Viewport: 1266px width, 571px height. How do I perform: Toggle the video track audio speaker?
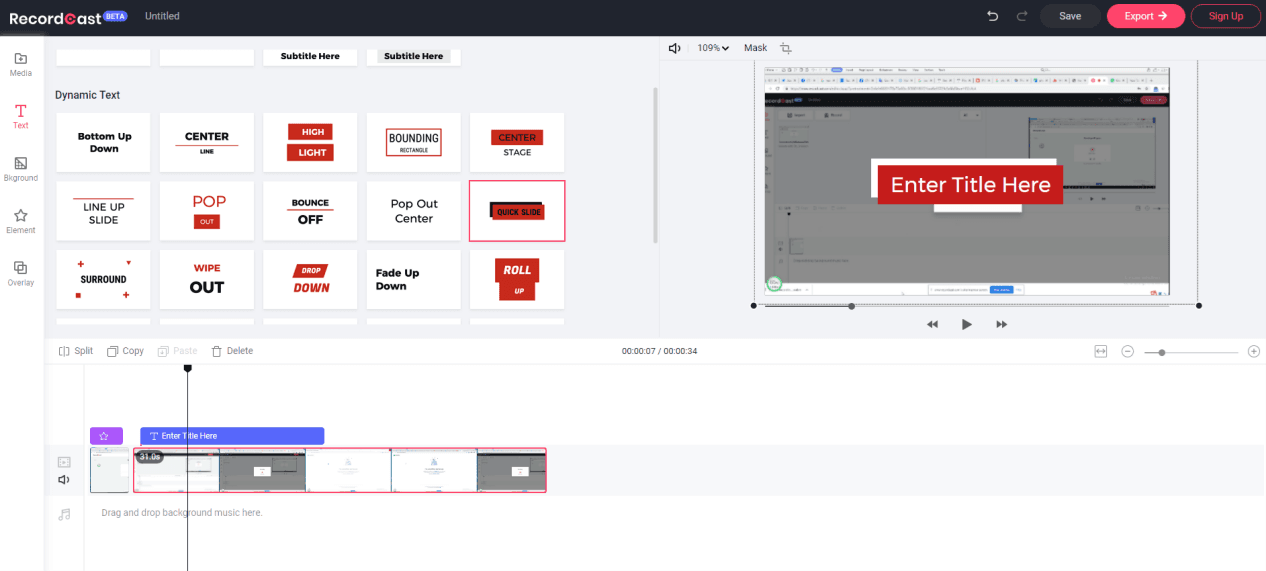click(64, 480)
